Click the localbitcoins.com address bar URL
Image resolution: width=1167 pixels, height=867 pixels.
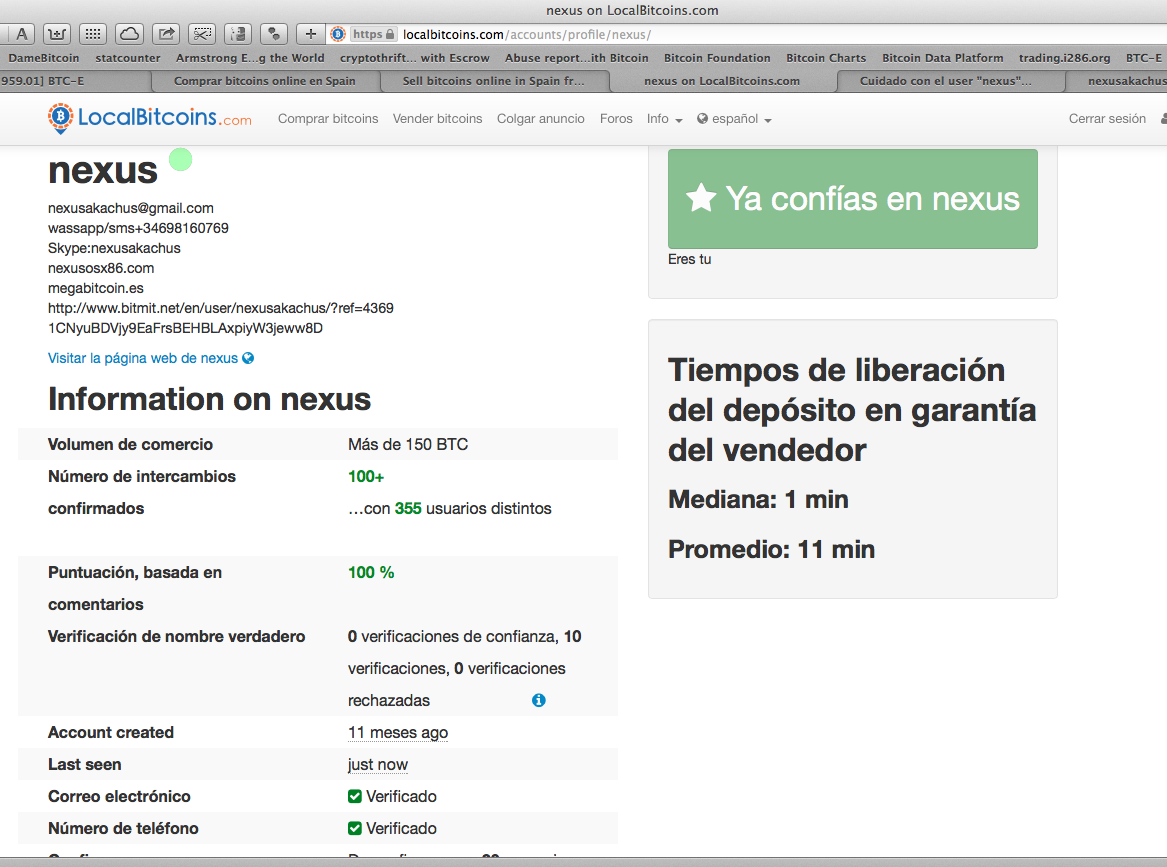[x=527, y=34]
